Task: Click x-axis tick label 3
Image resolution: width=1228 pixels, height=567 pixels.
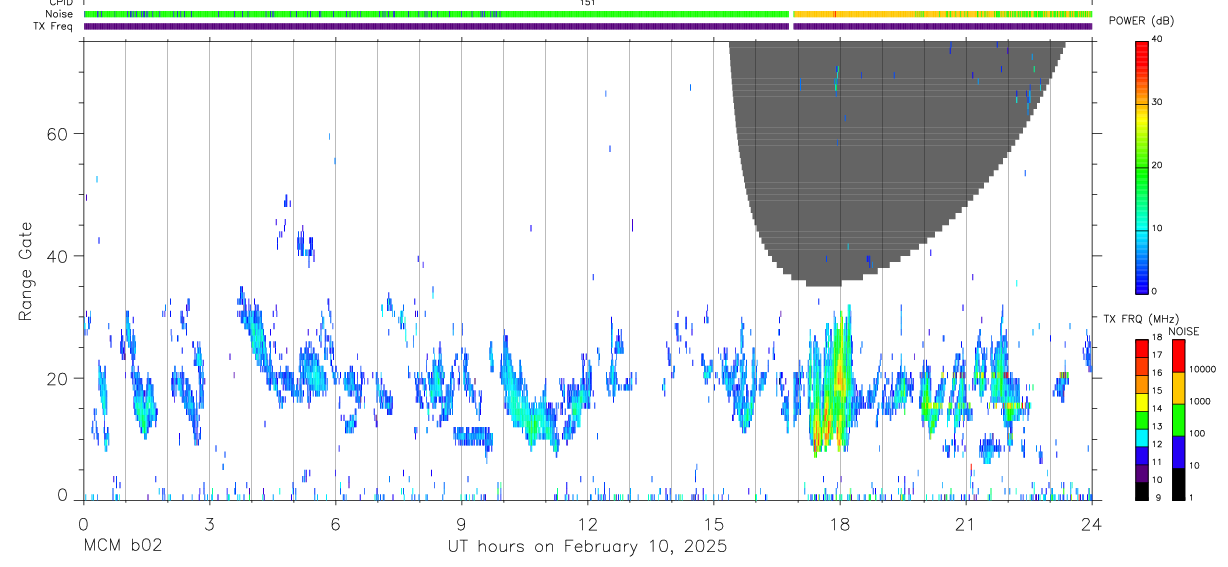Action: tap(209, 523)
